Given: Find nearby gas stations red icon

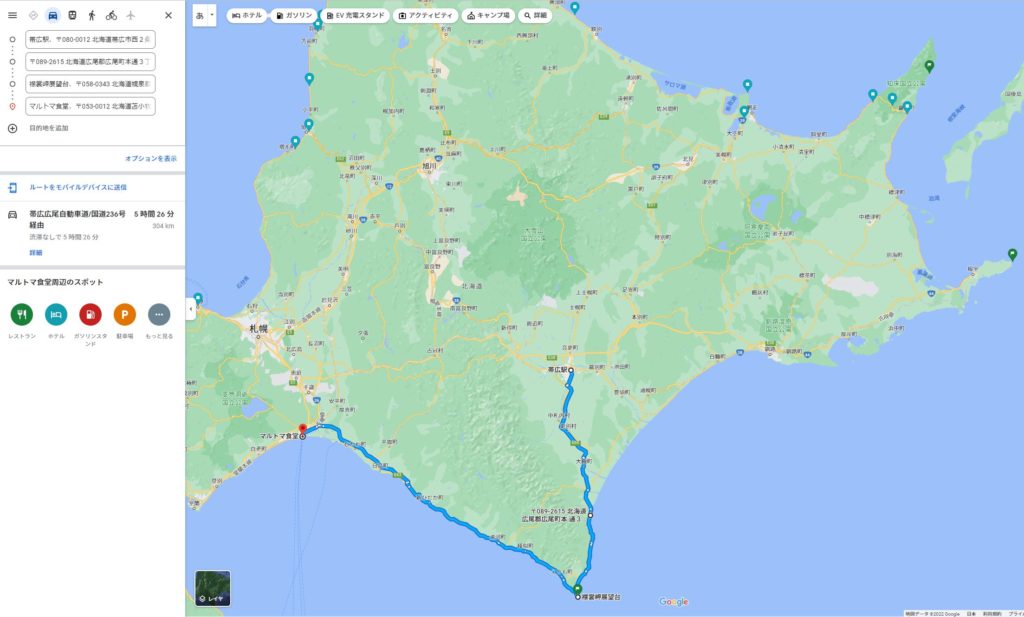Looking at the screenshot, I should [90, 315].
